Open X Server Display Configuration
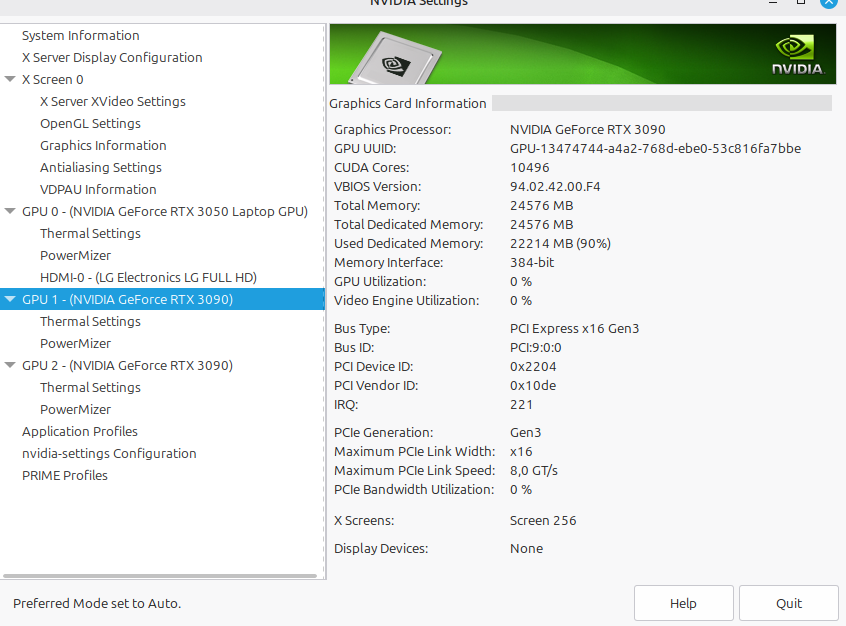 click(x=112, y=58)
